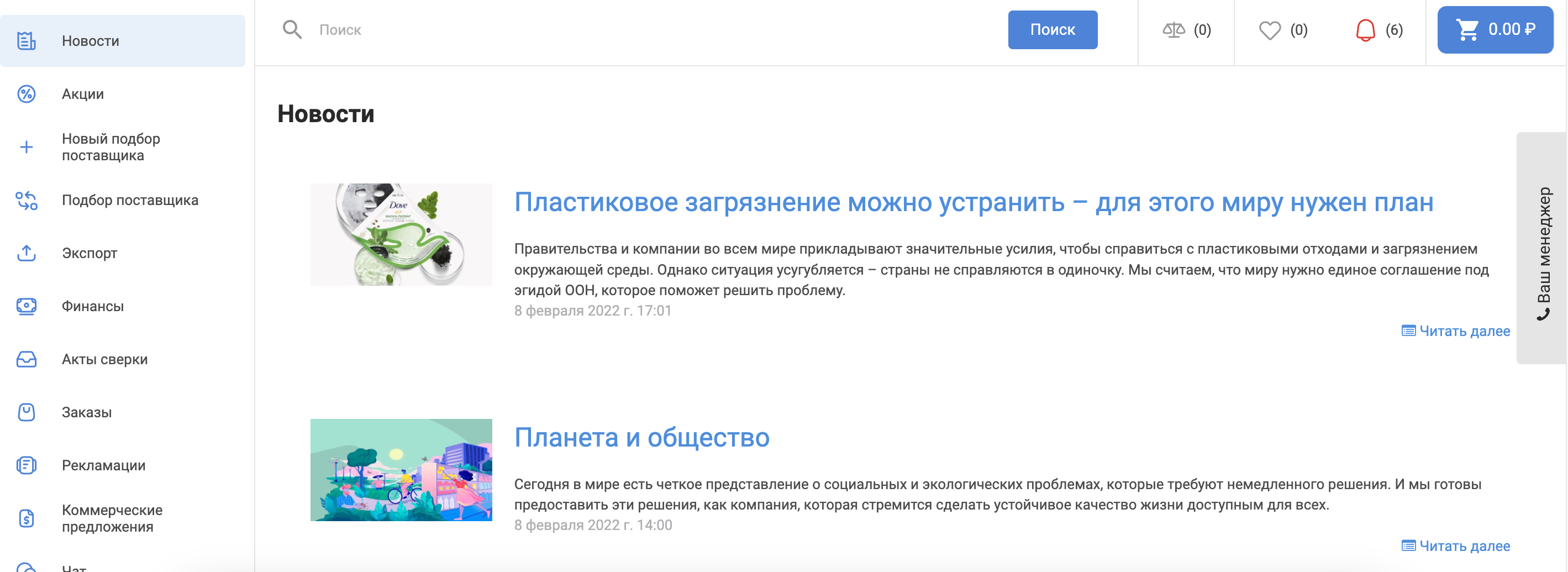Click the magnifying glass search icon
This screenshot has height=572, width=1568.
pyautogui.click(x=292, y=29)
